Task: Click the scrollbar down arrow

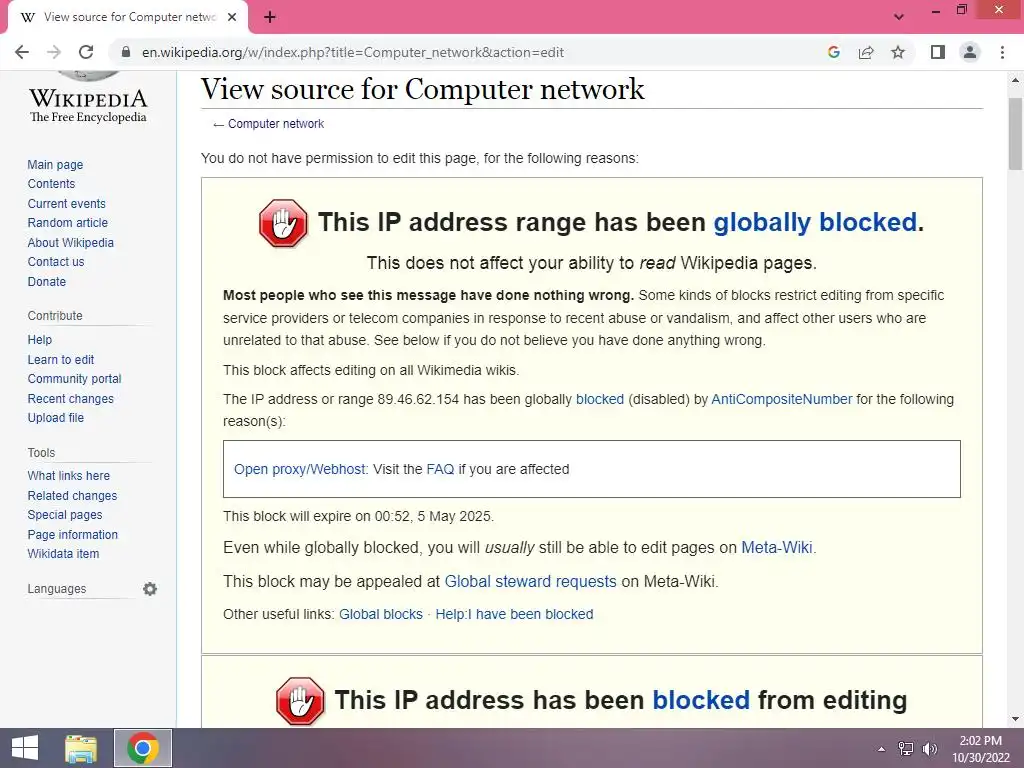Action: coord(1015,719)
